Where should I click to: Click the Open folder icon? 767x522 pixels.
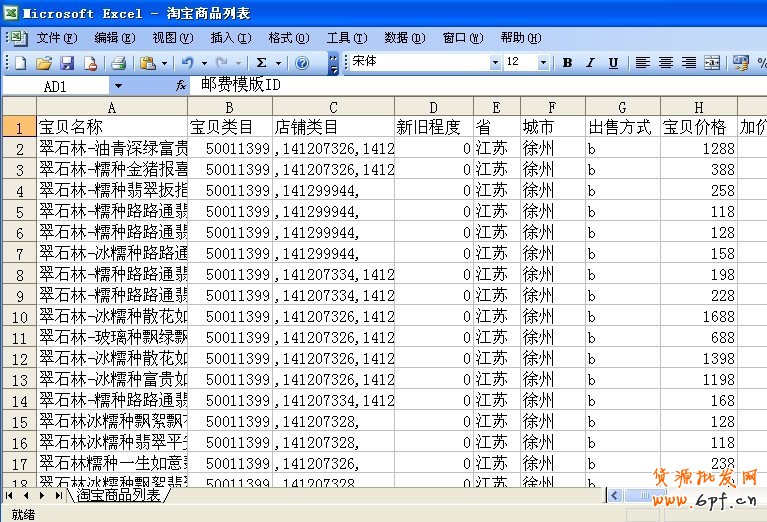[43, 63]
